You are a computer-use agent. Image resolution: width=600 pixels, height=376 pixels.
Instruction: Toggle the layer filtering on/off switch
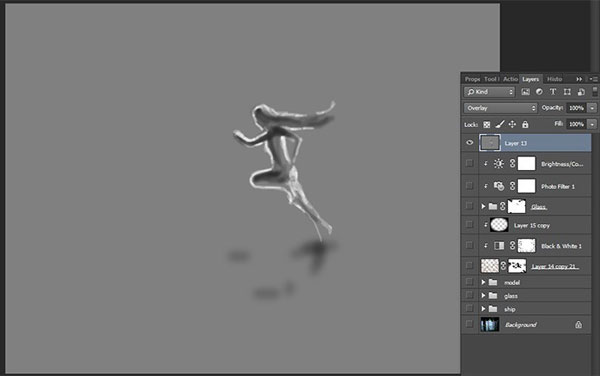pos(595,91)
